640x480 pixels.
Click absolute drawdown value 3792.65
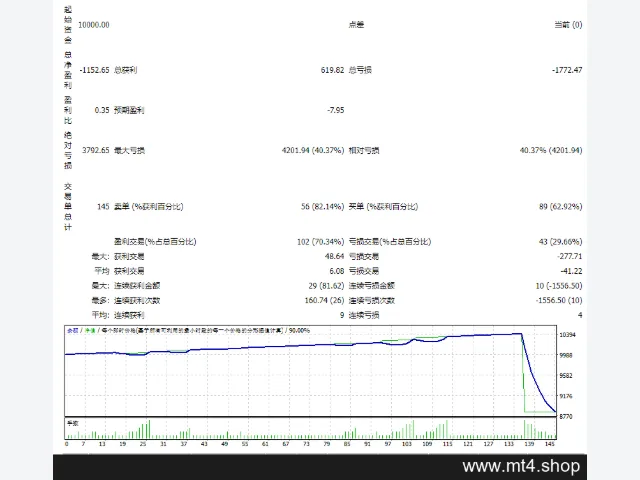pyautogui.click(x=96, y=150)
